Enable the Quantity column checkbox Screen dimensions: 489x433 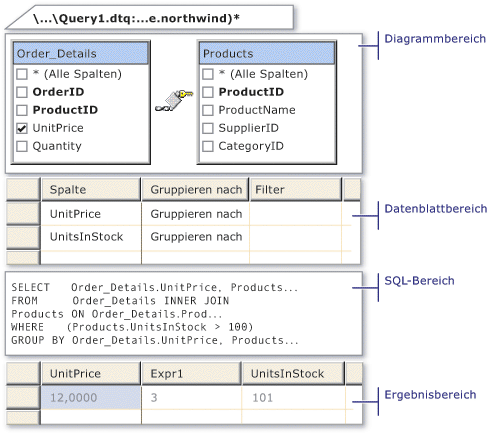coord(22,146)
